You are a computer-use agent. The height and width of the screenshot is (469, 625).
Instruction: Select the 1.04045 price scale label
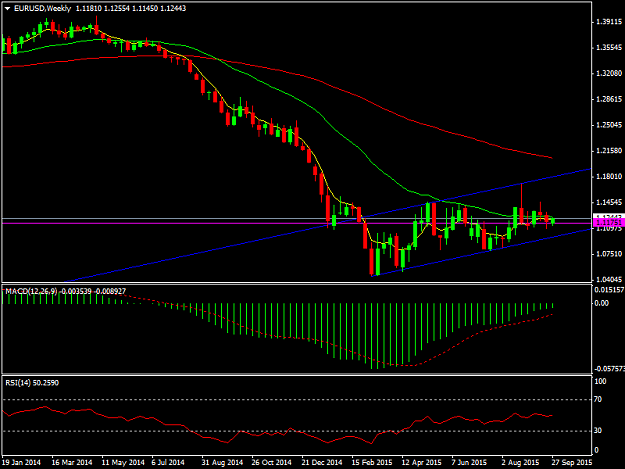(x=609, y=280)
